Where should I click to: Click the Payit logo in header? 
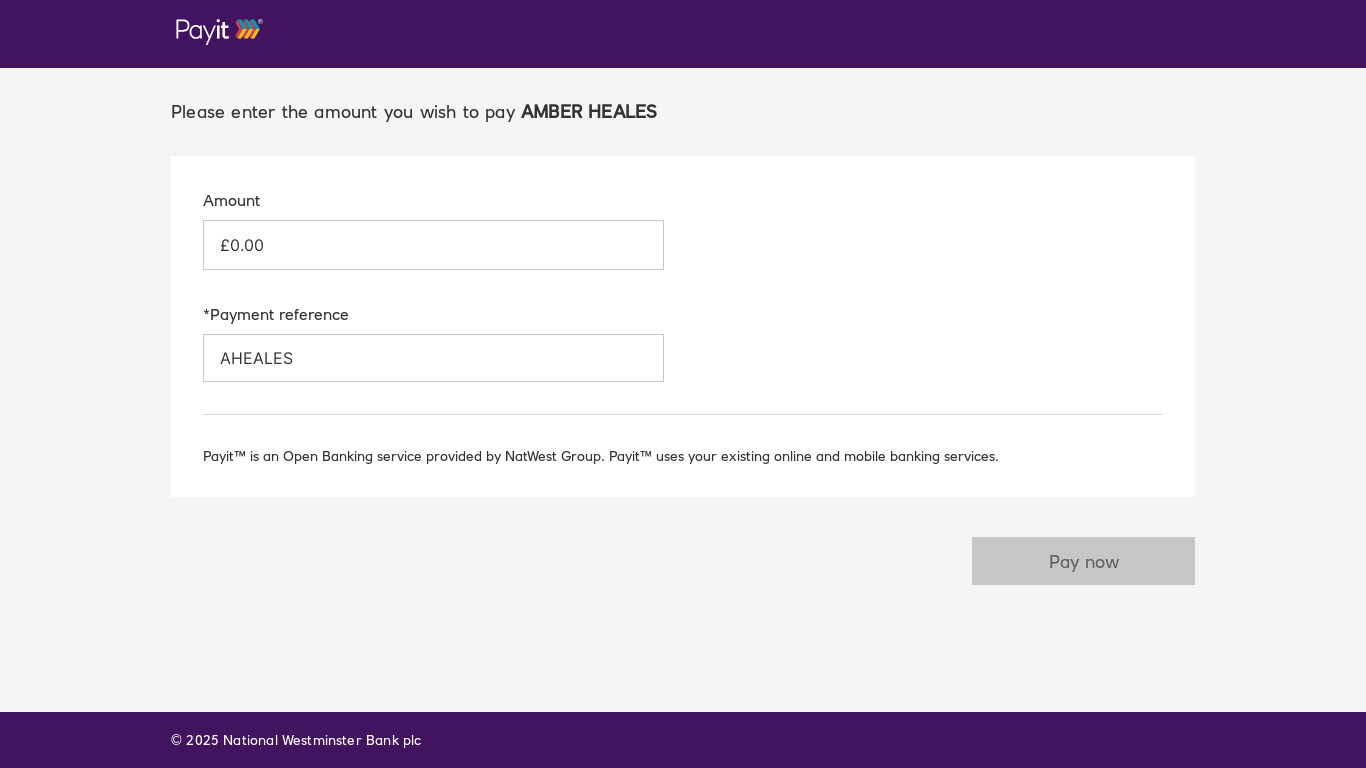(219, 31)
